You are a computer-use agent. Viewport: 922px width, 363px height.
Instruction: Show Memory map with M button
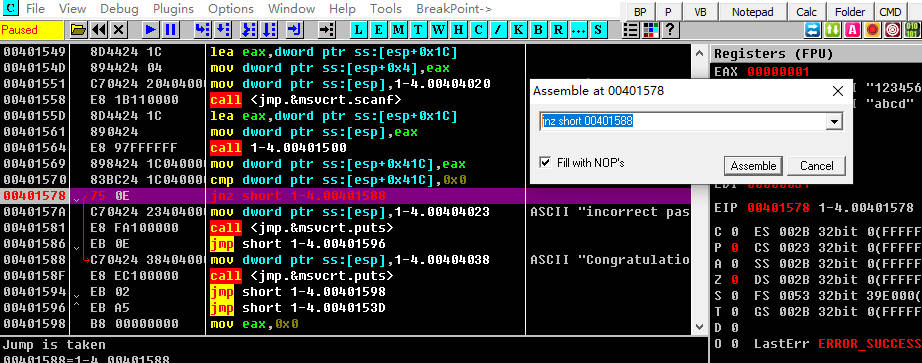click(x=399, y=29)
